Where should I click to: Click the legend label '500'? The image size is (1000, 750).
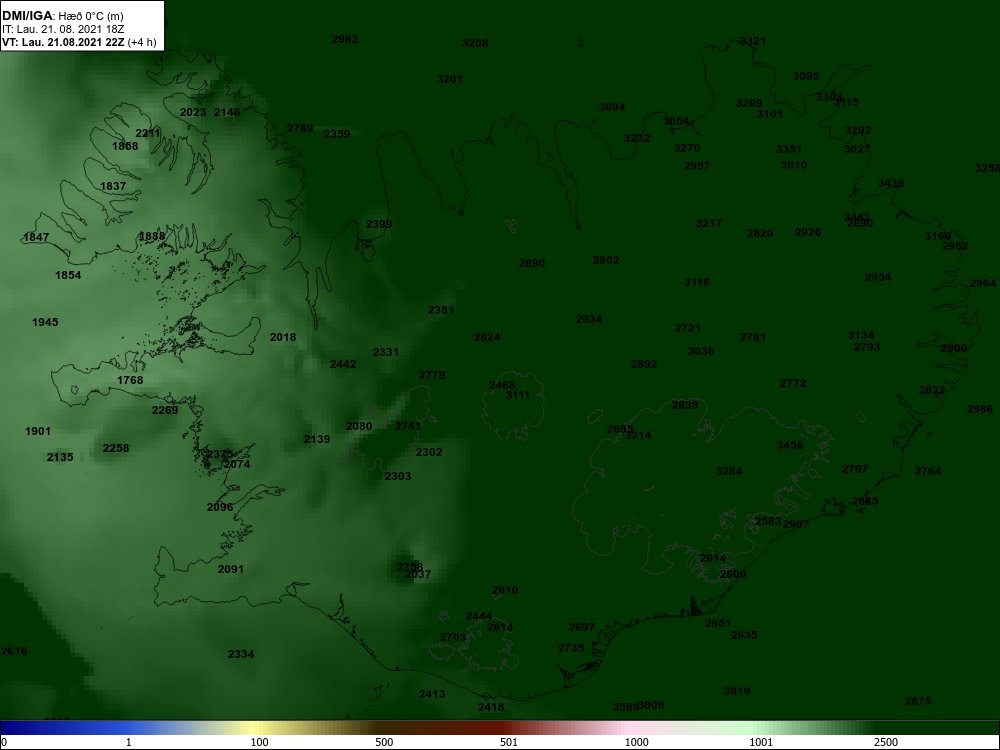385,742
